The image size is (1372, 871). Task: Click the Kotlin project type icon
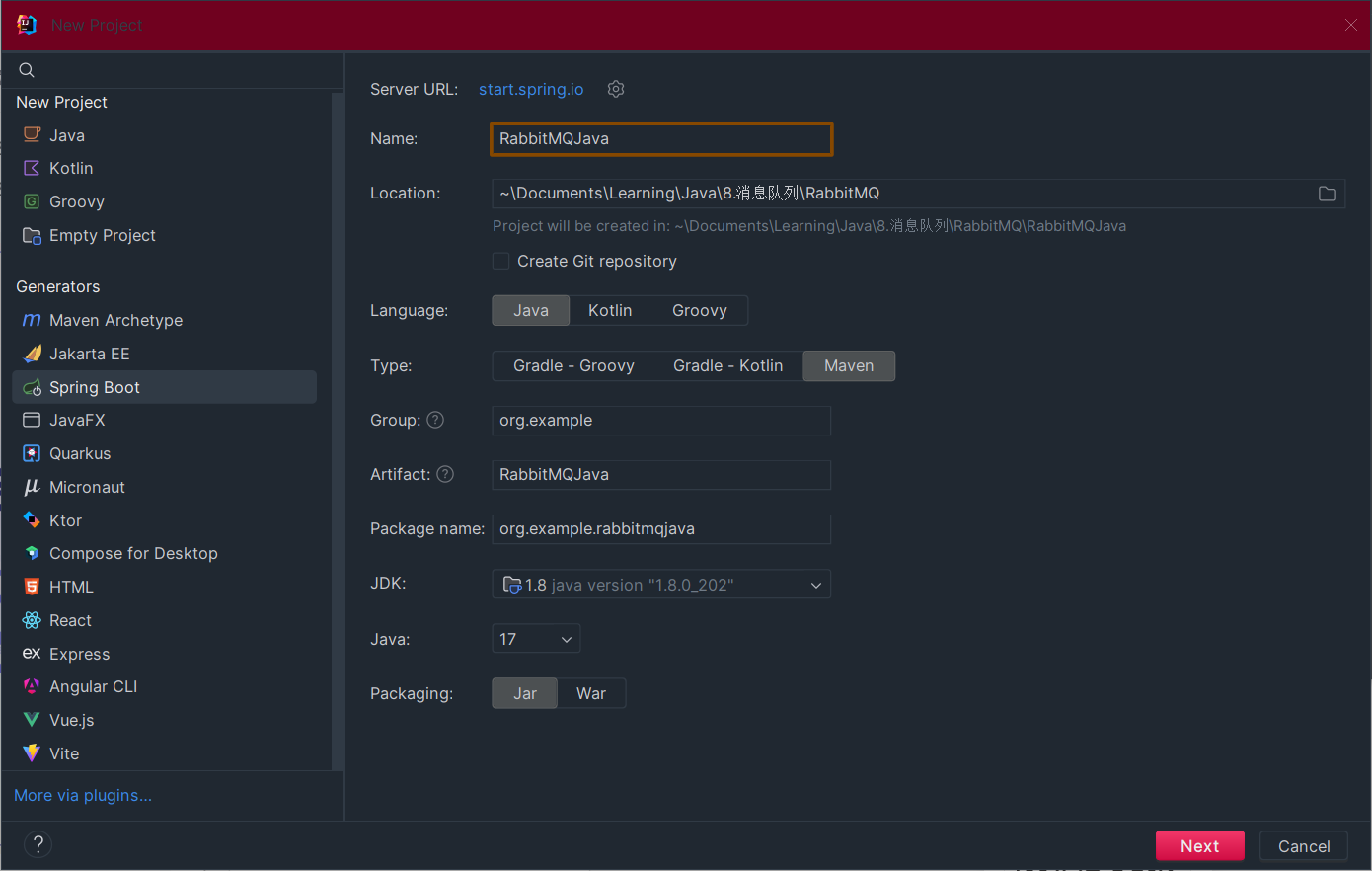(32, 168)
